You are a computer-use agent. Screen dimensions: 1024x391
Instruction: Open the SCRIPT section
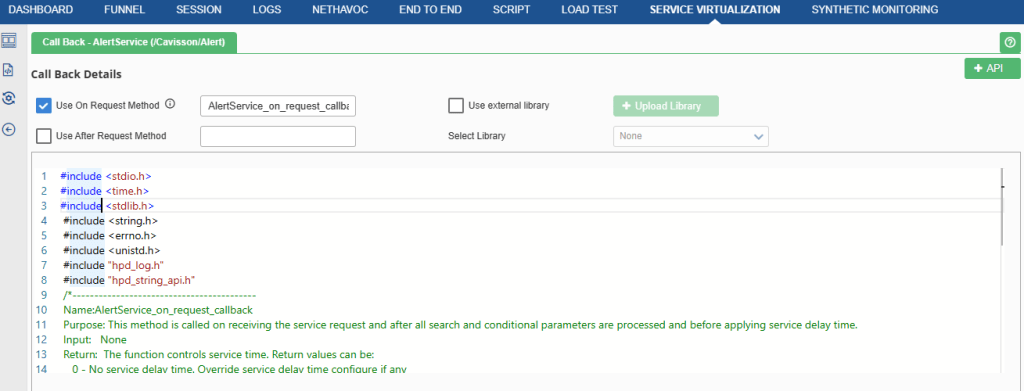pyautogui.click(x=511, y=10)
